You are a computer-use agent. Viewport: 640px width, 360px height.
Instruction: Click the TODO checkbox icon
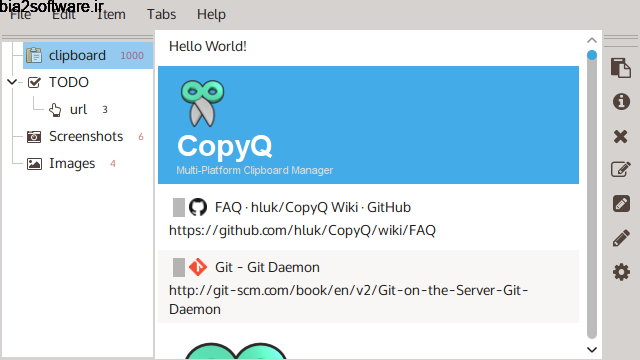pyautogui.click(x=34, y=82)
